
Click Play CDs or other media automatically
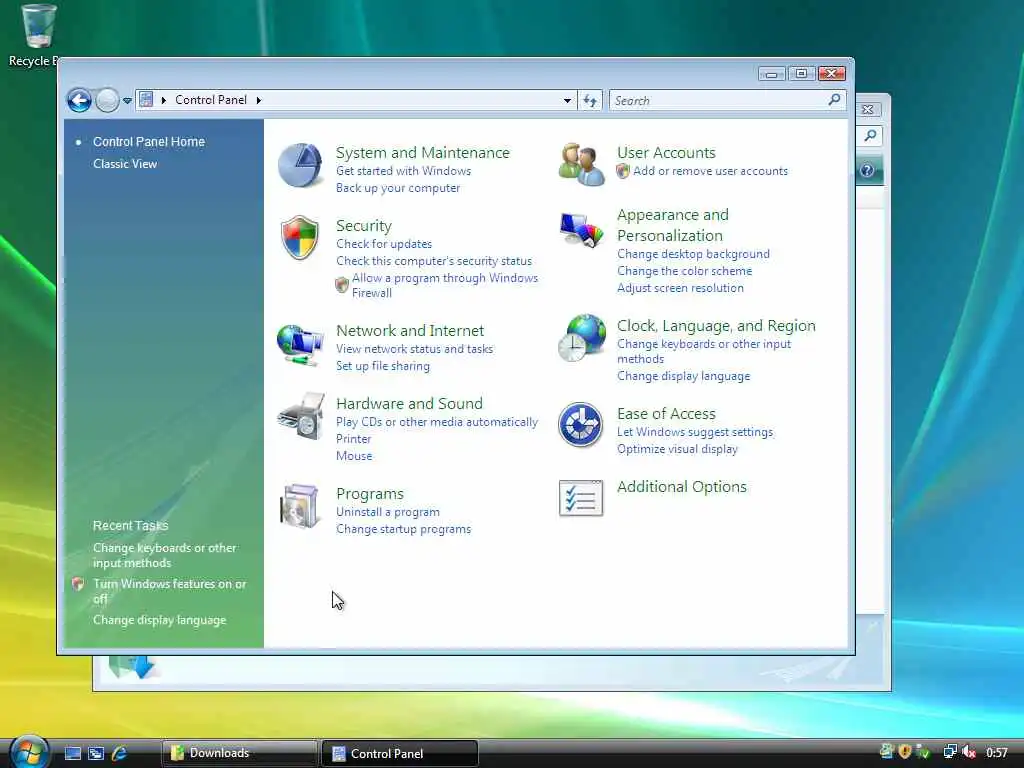point(437,423)
